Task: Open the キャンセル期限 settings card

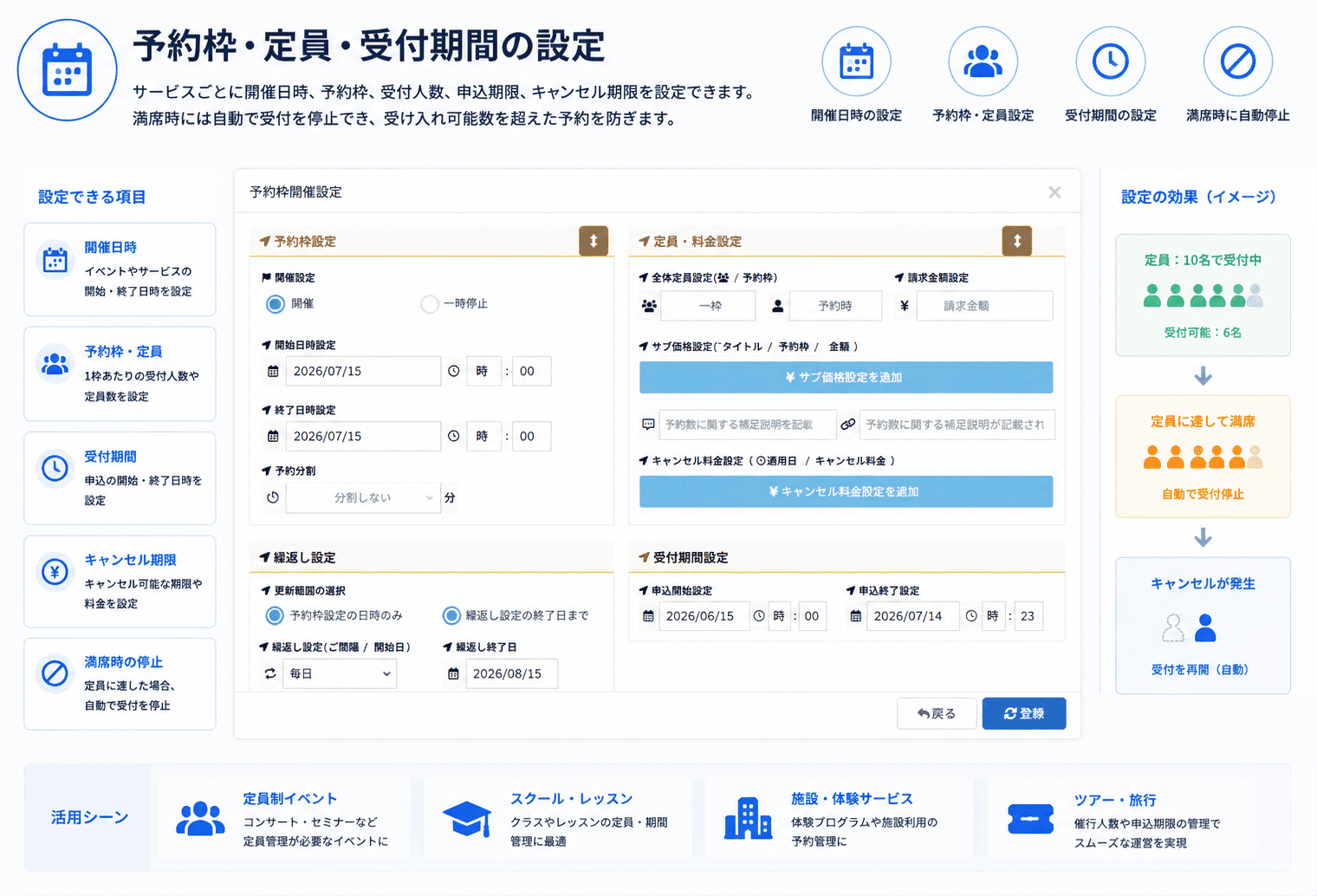Action: [x=120, y=581]
